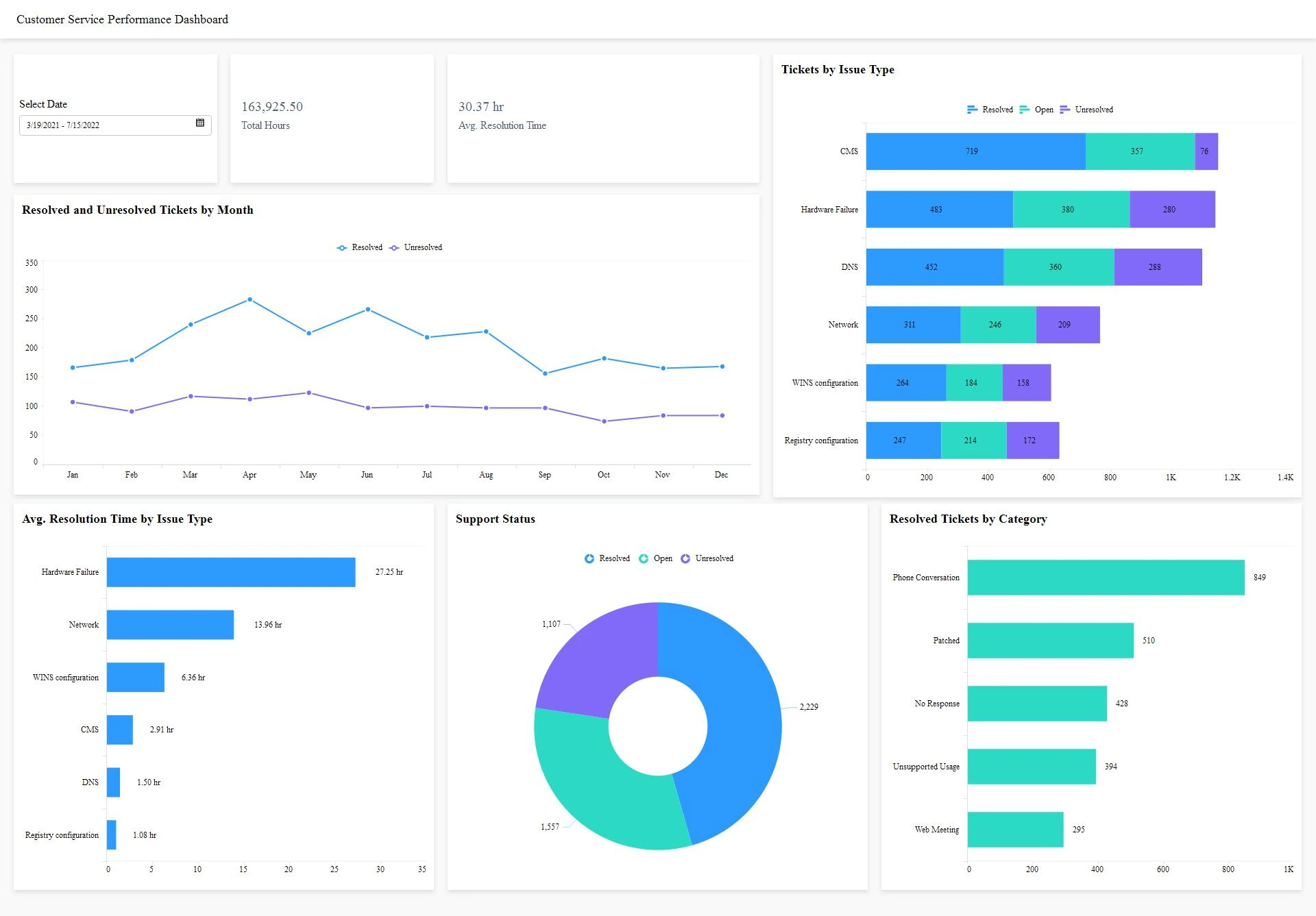Screen dimensions: 1316x916
Task: Click the Unresolved line point for Oct
Action: click(x=604, y=421)
